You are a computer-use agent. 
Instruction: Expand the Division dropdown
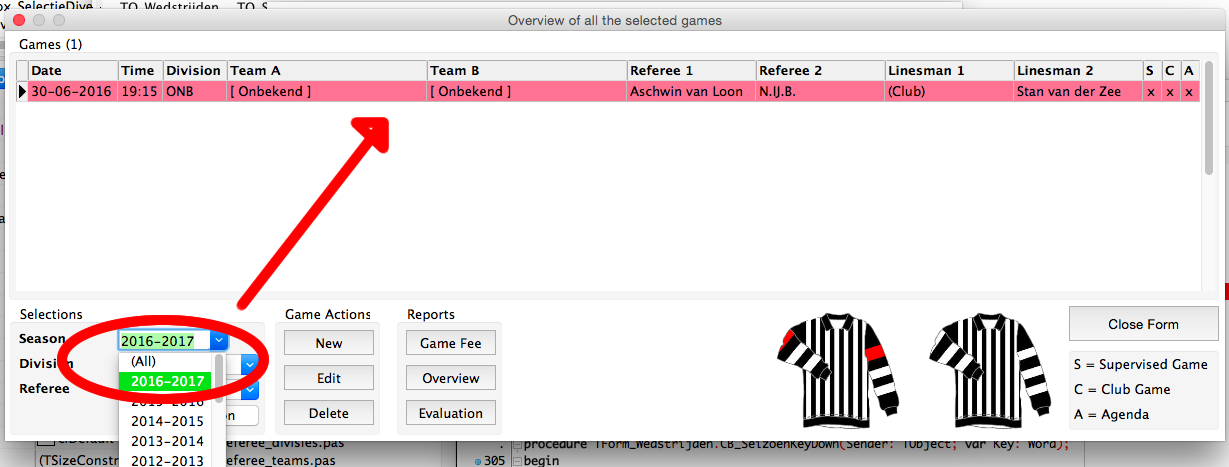pyautogui.click(x=250, y=365)
